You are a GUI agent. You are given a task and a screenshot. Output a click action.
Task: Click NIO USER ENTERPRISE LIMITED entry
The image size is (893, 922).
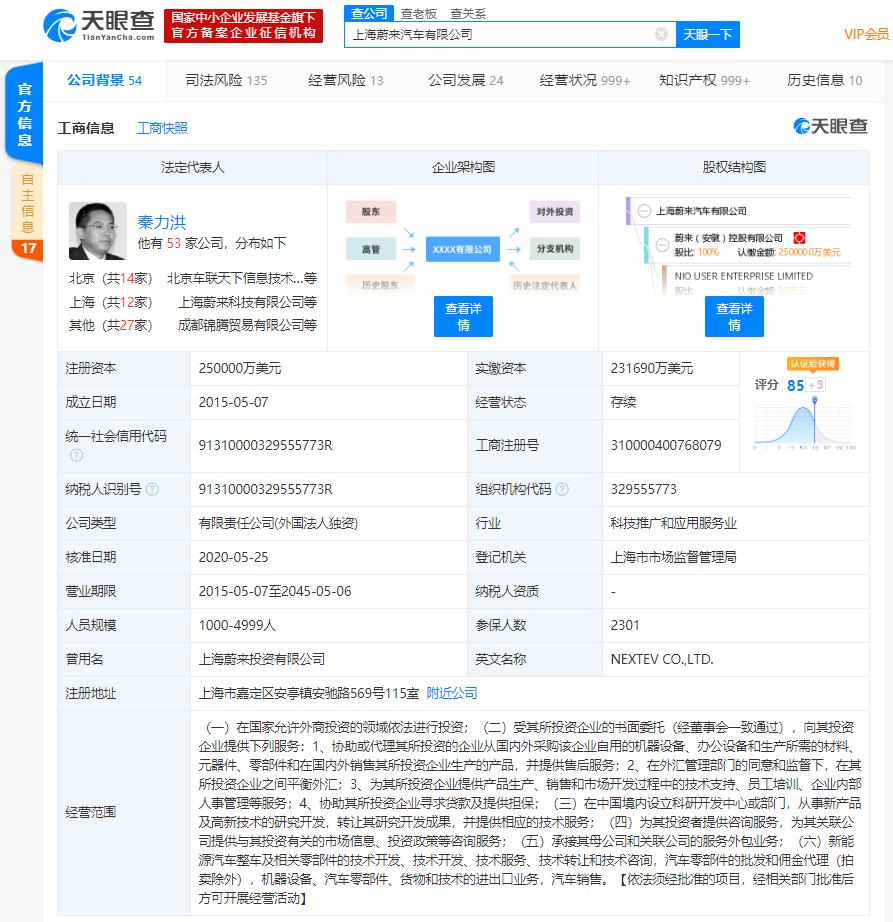tap(744, 276)
